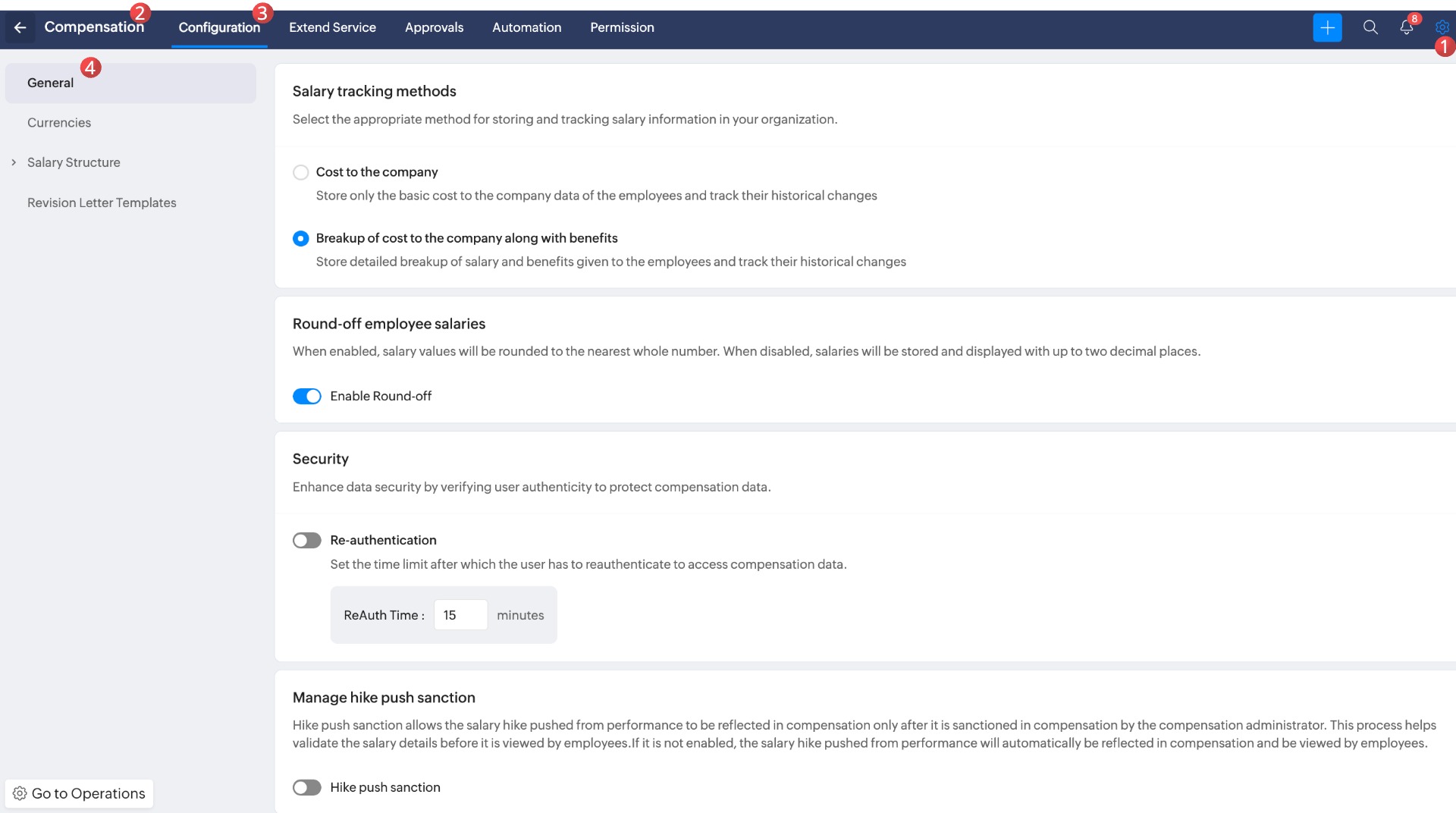Select Cost to the company radio button
The height and width of the screenshot is (813, 1456).
click(x=301, y=172)
